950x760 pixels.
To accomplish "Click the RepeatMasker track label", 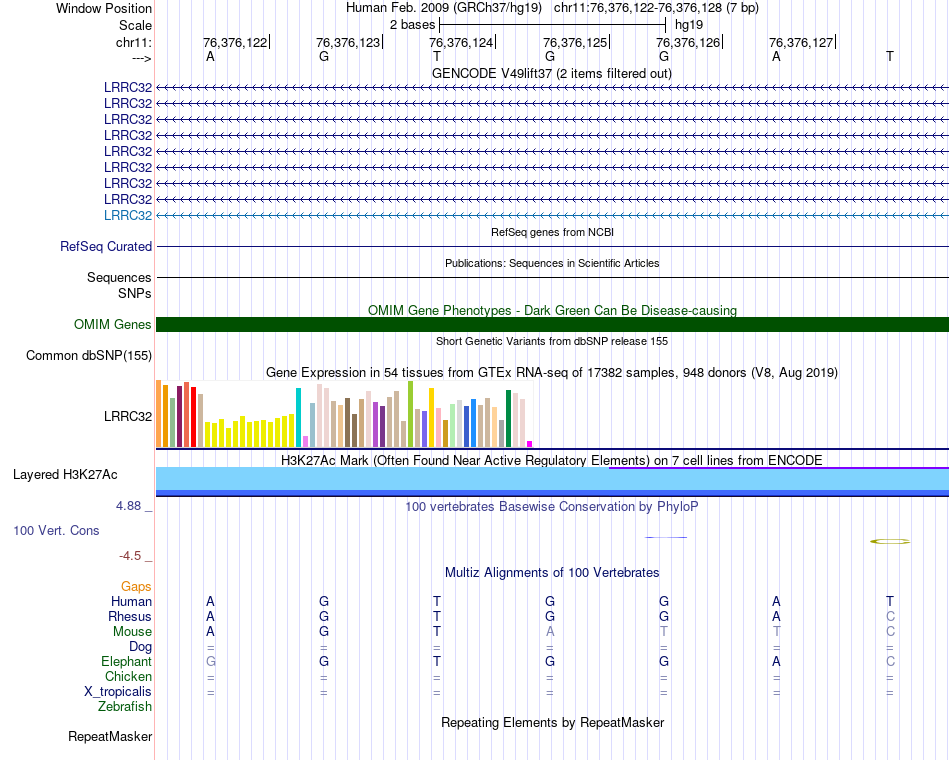I will pyautogui.click(x=110, y=736).
